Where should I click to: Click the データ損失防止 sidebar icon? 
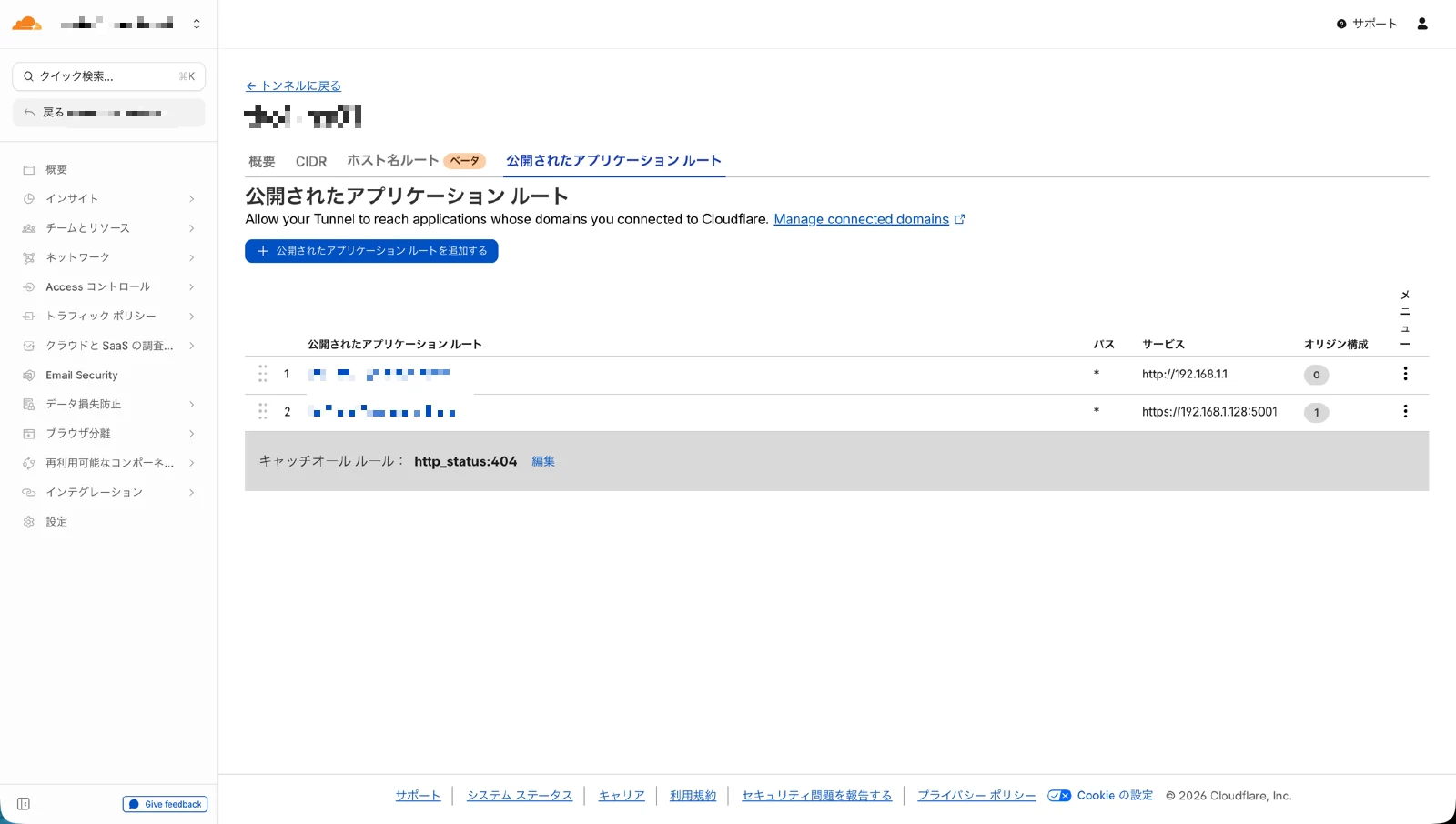click(x=28, y=404)
